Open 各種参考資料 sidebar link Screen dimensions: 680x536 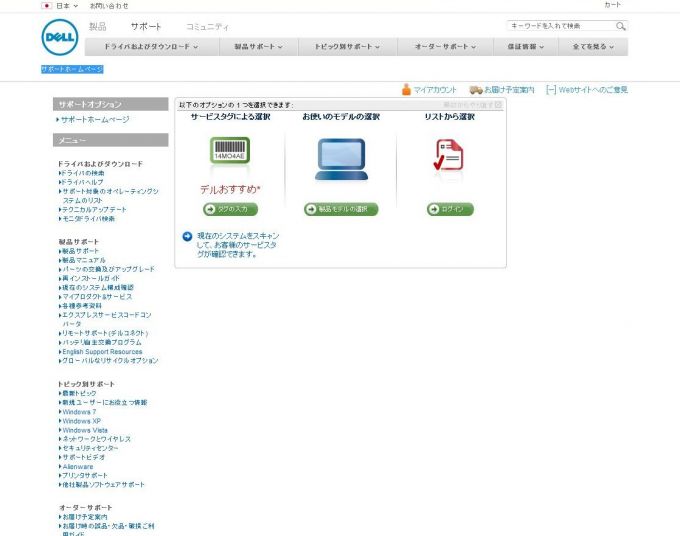point(82,306)
